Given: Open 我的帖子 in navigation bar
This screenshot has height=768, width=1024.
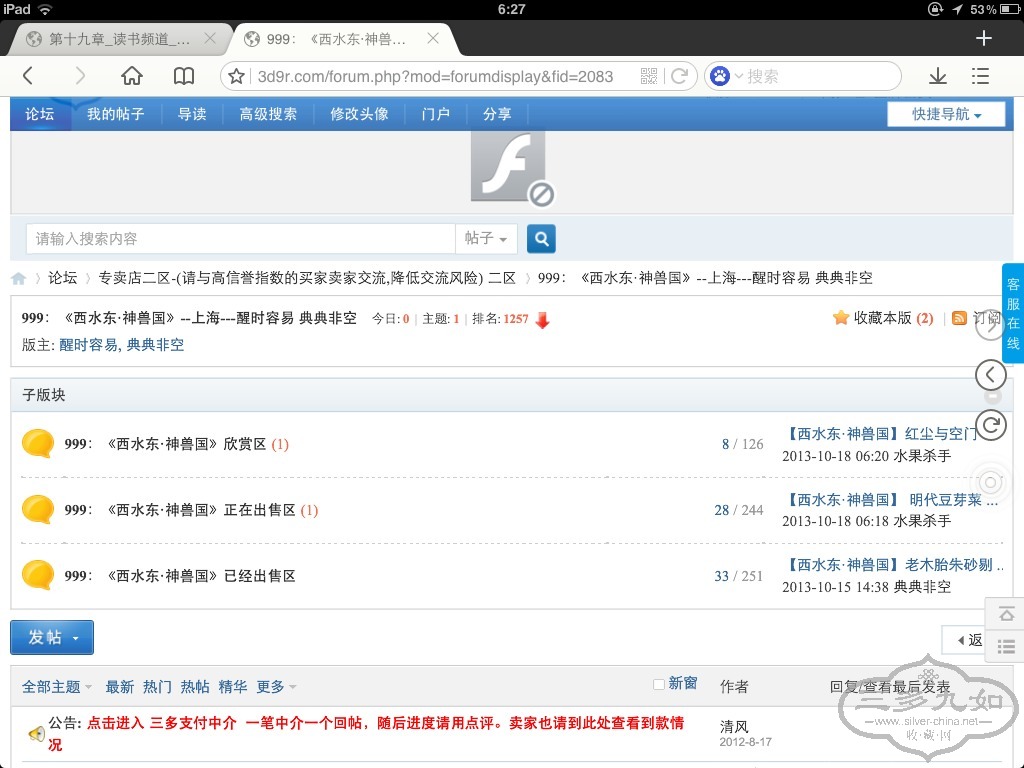Looking at the screenshot, I should point(116,114).
